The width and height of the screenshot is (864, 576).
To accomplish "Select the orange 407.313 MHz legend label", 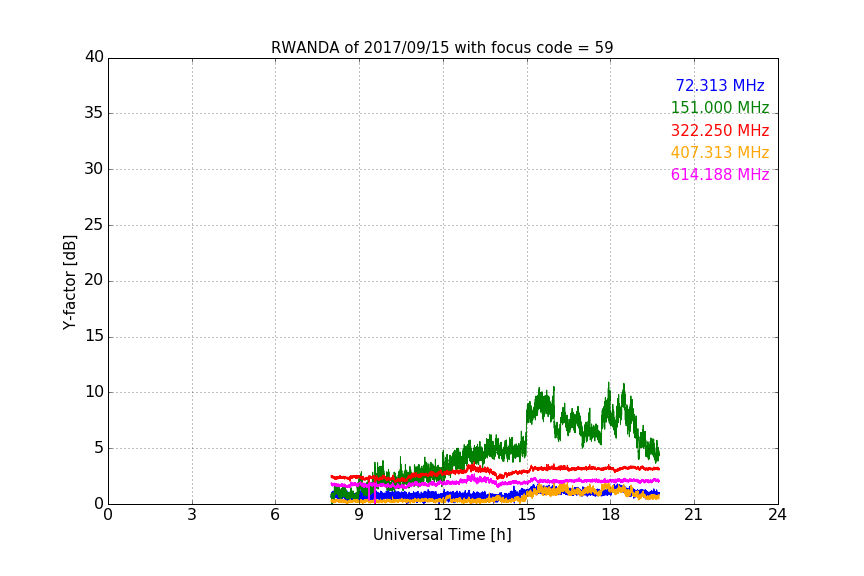I will coord(720,152).
